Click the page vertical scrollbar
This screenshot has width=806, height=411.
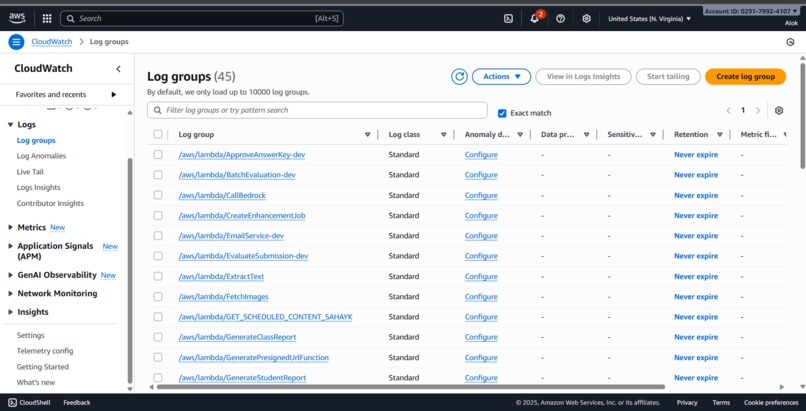pyautogui.click(x=802, y=116)
